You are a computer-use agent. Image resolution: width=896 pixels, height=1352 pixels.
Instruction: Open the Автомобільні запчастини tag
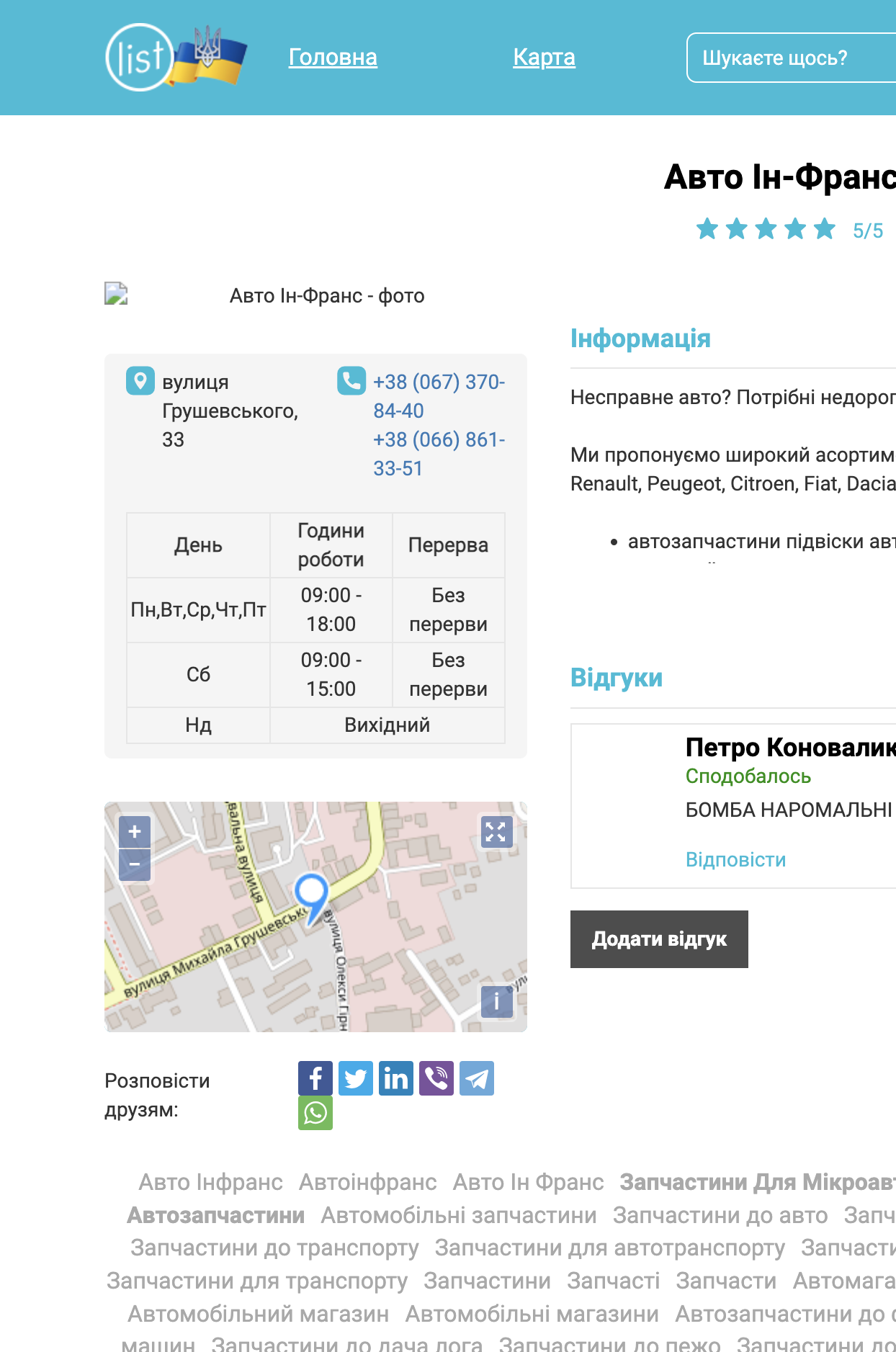(x=459, y=1215)
